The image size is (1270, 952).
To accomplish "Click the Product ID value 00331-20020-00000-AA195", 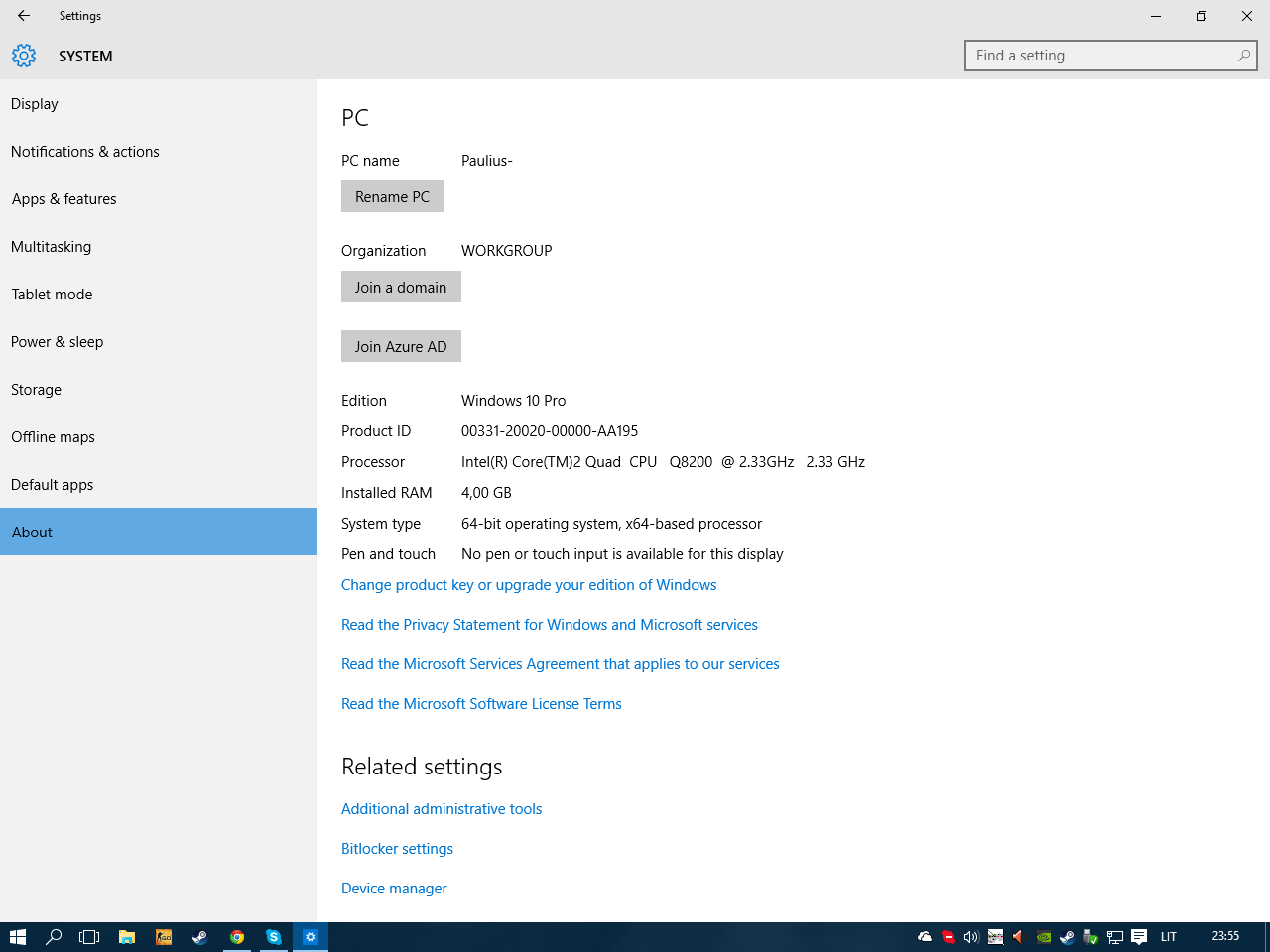I will tap(550, 431).
